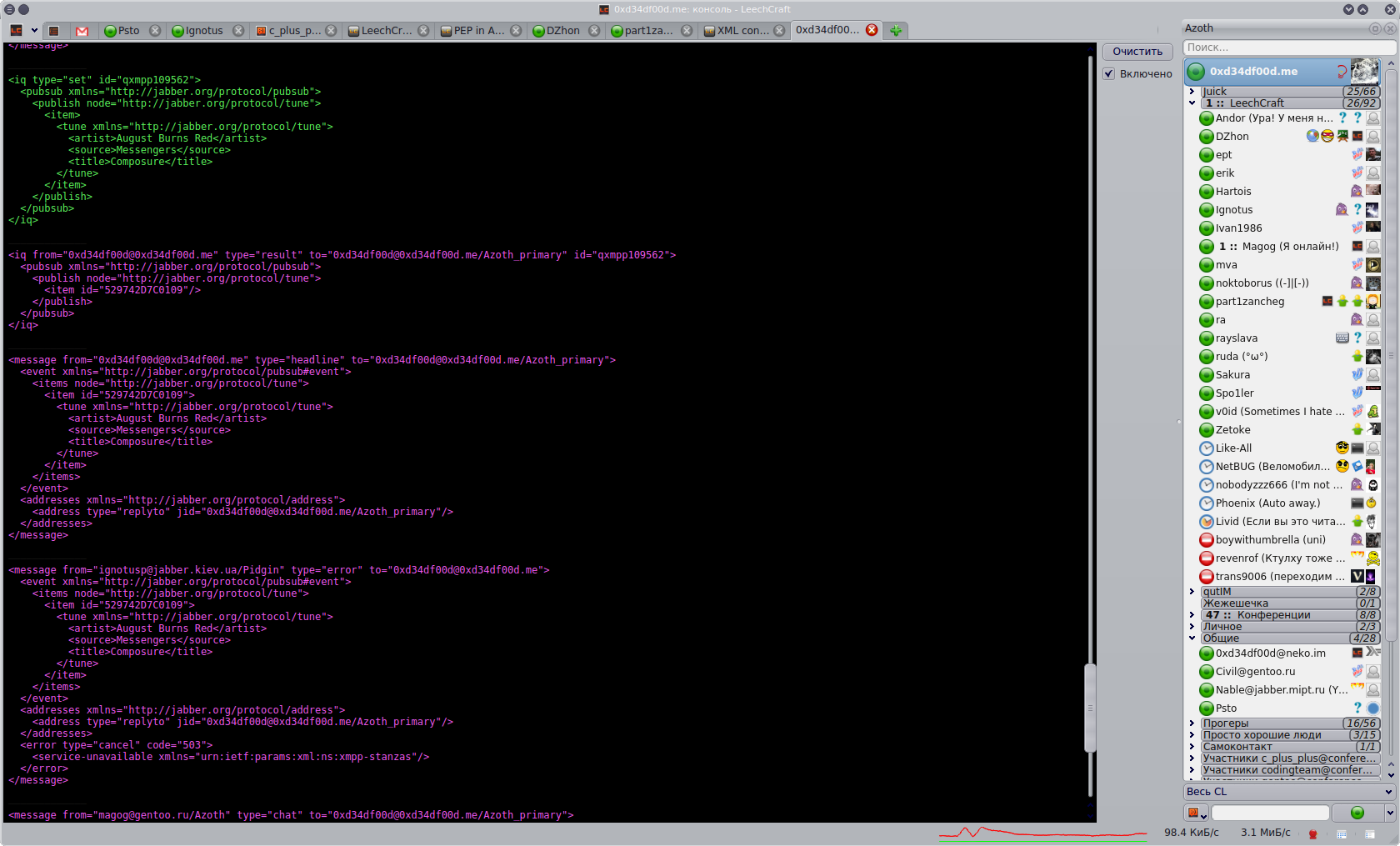Click the Очистить button
This screenshot has height=846, width=1400.
(x=1137, y=52)
